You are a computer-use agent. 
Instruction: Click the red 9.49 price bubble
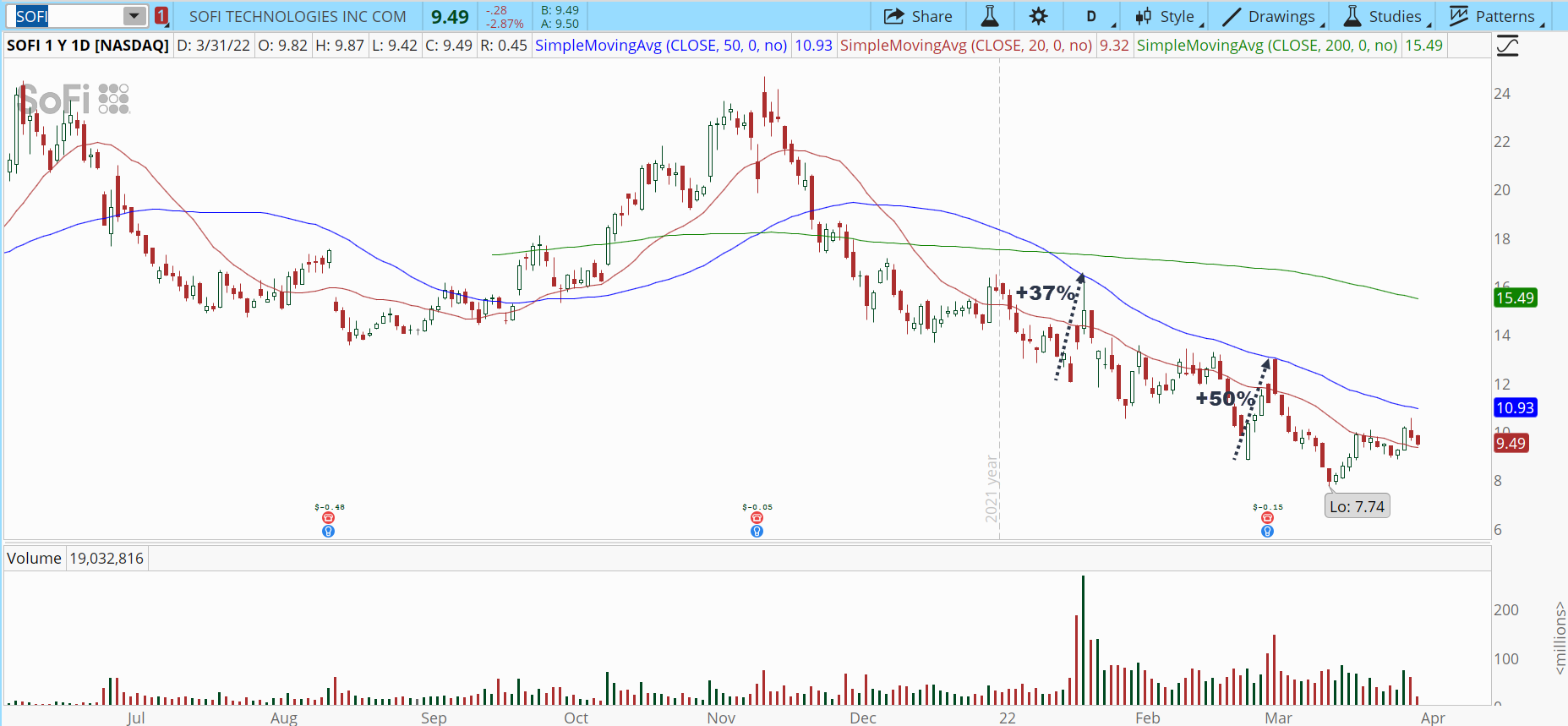1511,443
